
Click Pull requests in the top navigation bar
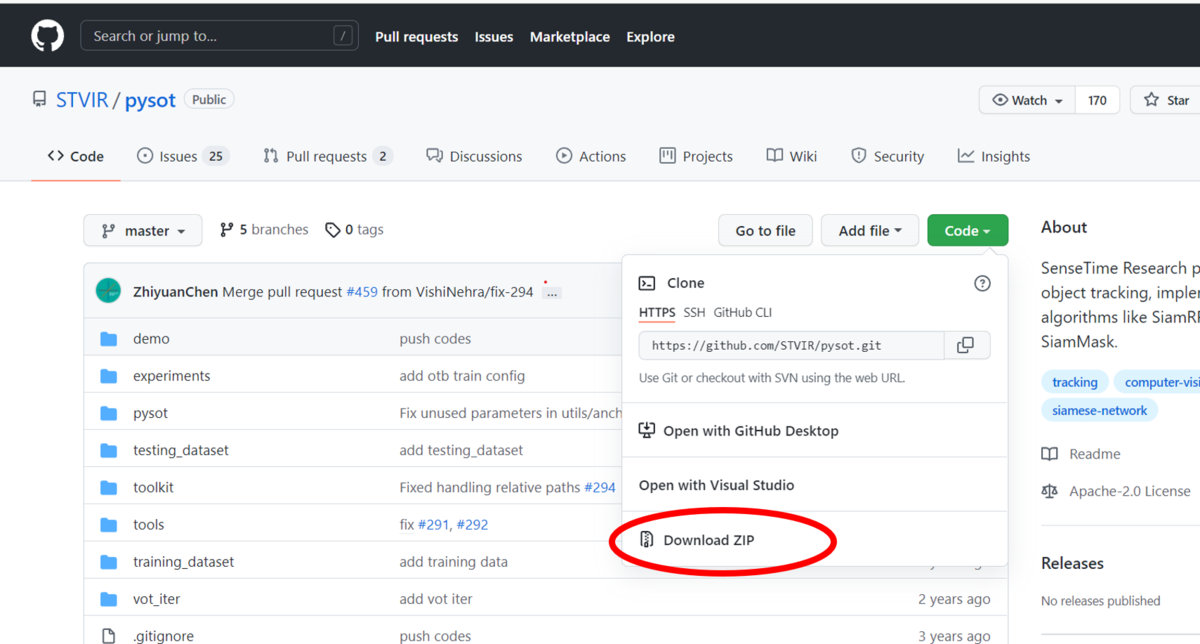(x=416, y=37)
